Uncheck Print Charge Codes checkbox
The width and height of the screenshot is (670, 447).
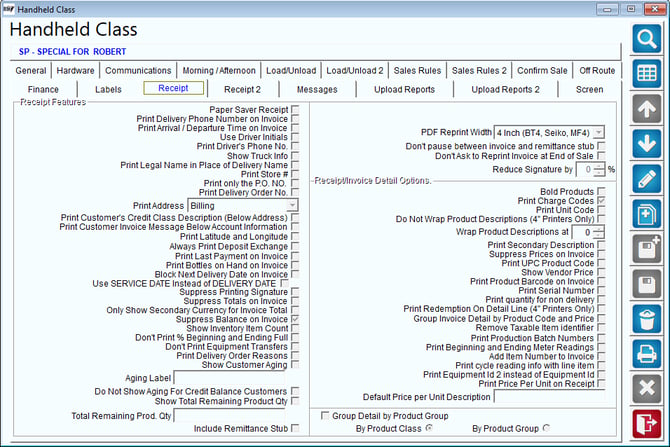click(x=601, y=200)
